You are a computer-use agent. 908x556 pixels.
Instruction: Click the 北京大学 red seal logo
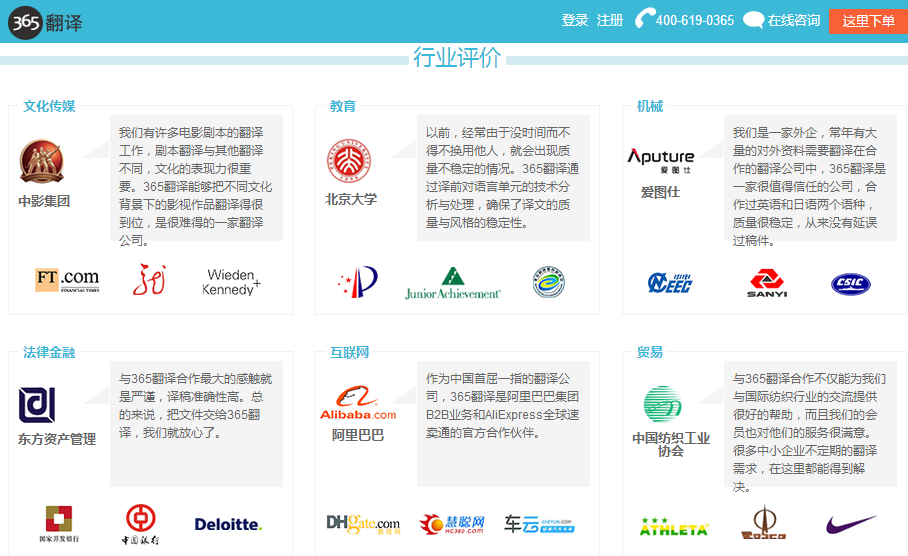coord(349,161)
